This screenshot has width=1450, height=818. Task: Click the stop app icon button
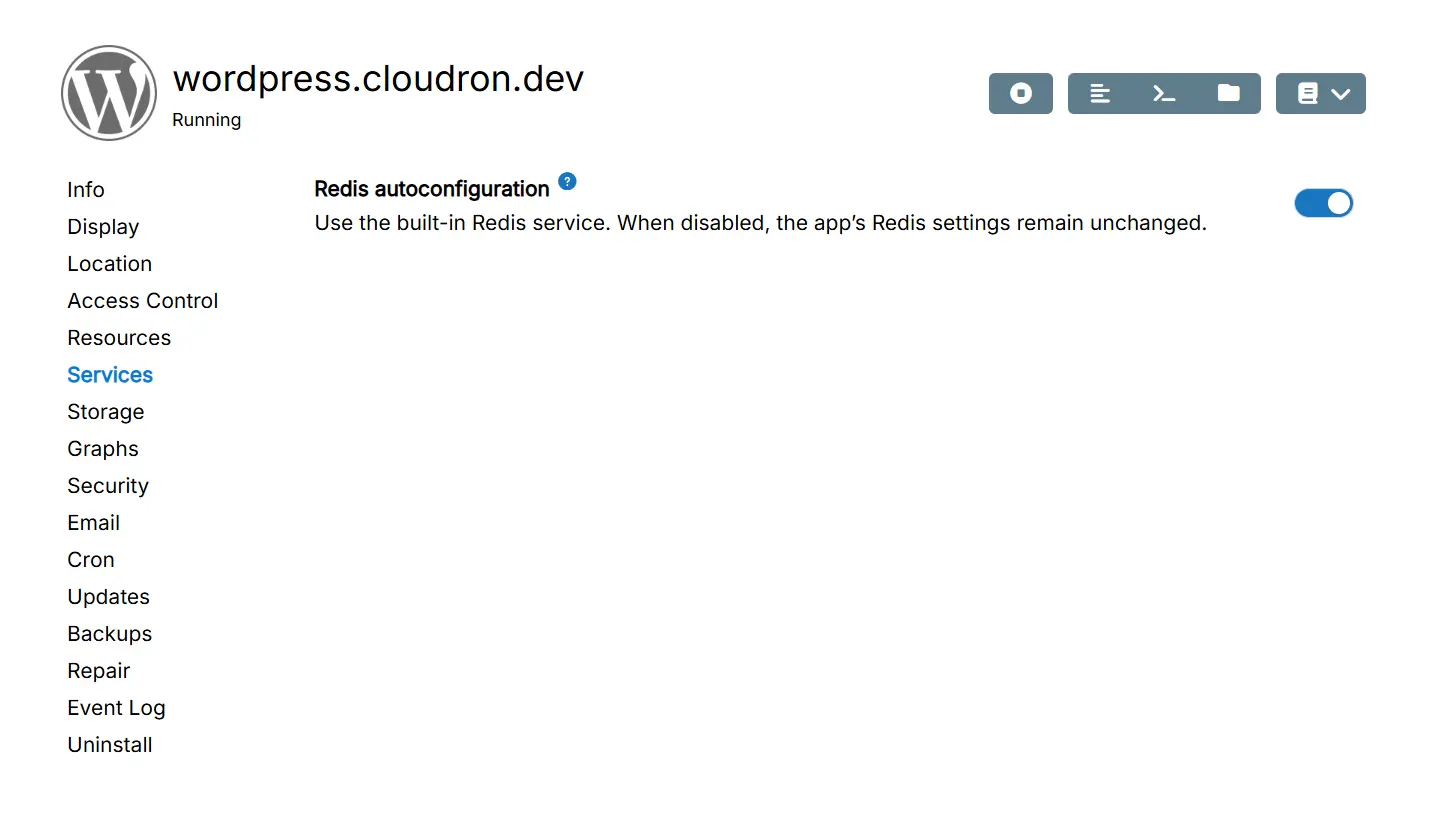coord(1020,93)
